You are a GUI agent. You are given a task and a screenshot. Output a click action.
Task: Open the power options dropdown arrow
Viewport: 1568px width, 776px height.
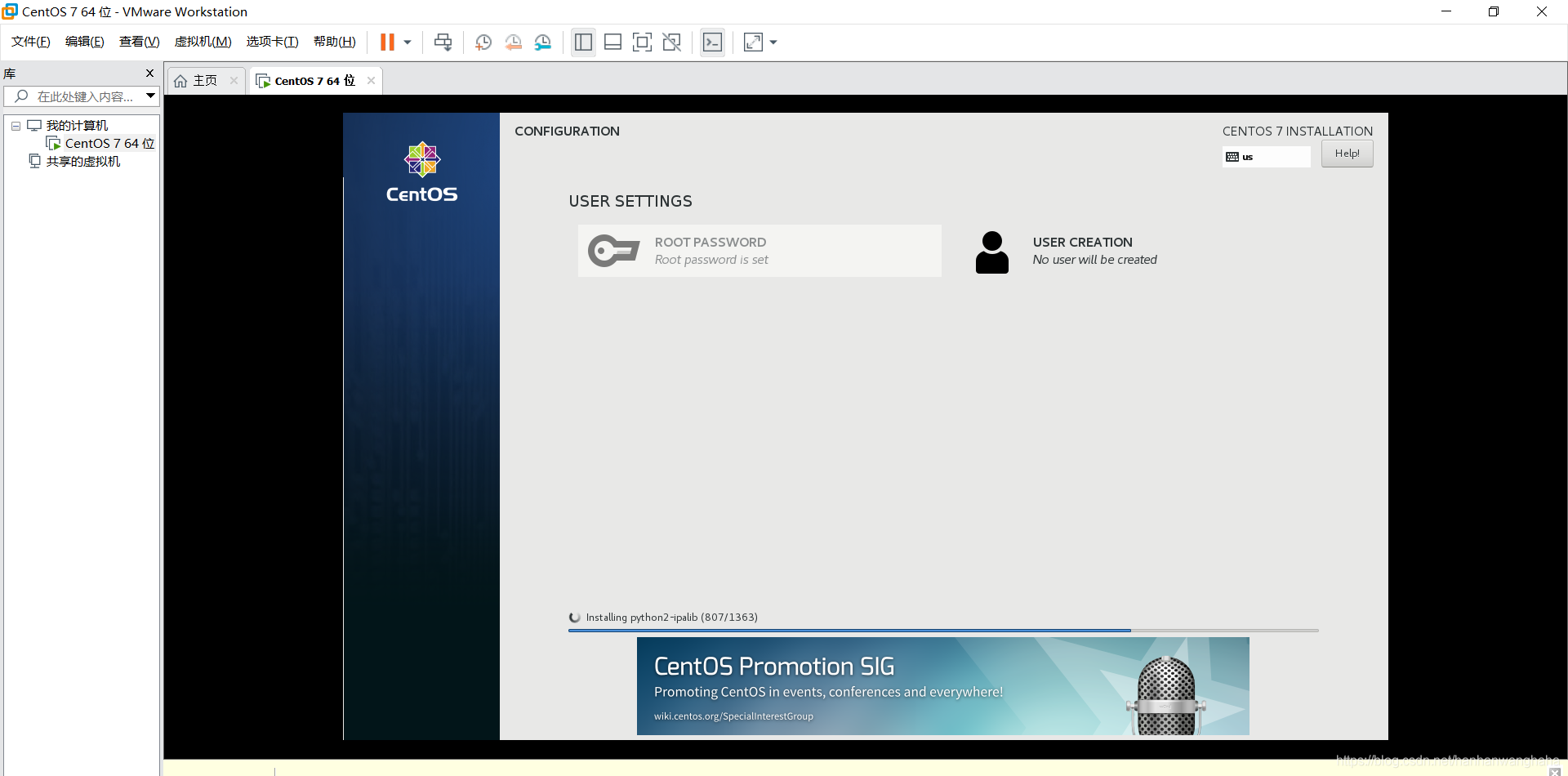tap(408, 42)
